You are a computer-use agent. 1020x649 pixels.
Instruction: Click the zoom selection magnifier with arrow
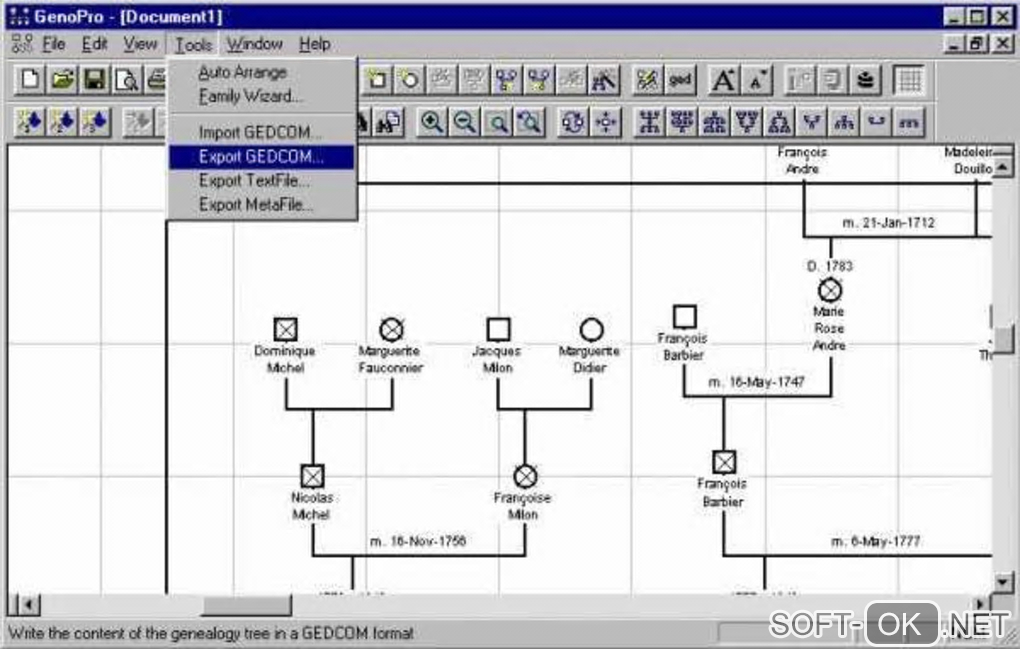pyautogui.click(x=530, y=122)
